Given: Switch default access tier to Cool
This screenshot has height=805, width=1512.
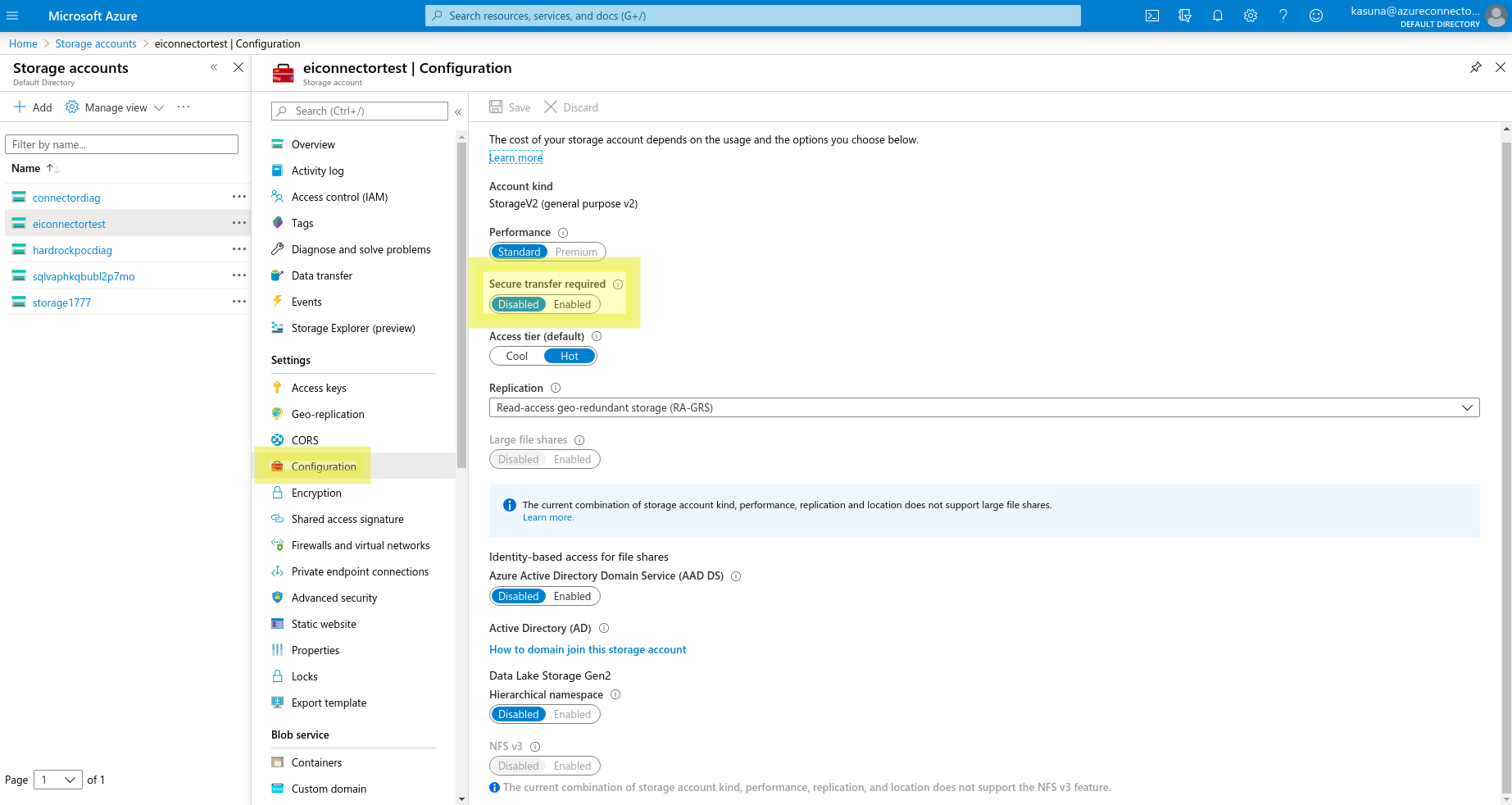Looking at the screenshot, I should (x=517, y=356).
